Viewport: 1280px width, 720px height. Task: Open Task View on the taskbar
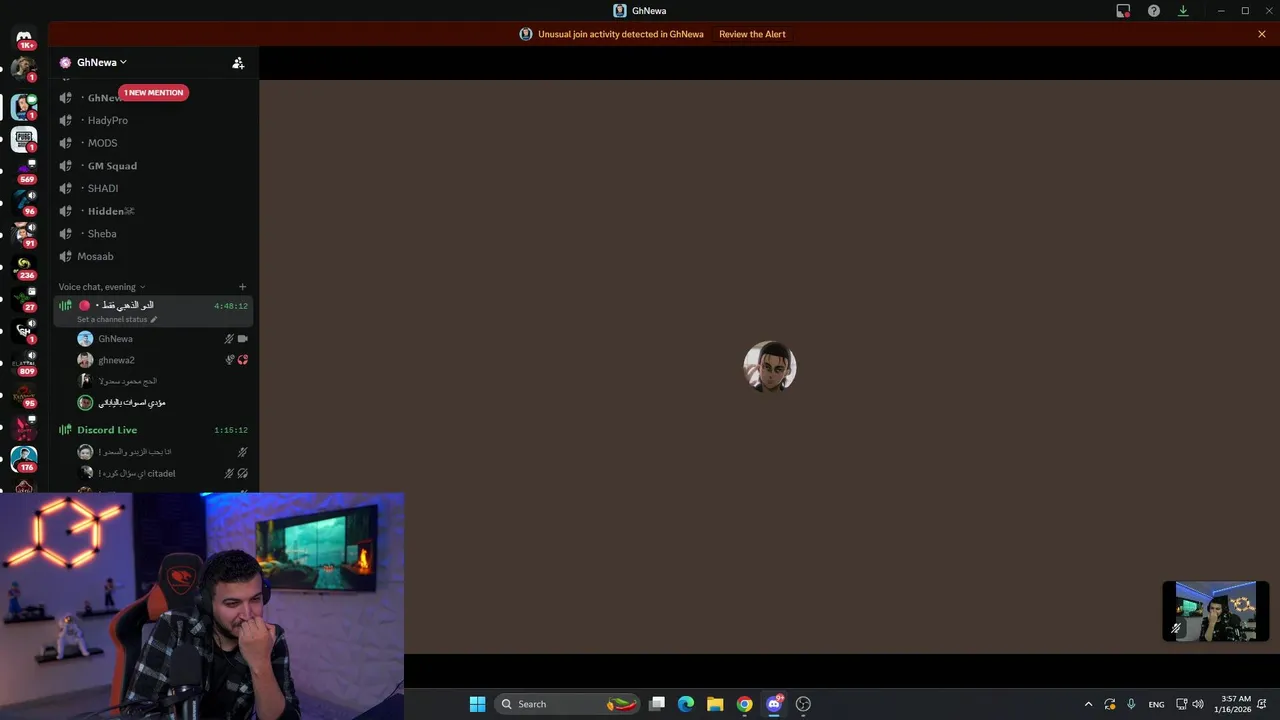point(657,704)
